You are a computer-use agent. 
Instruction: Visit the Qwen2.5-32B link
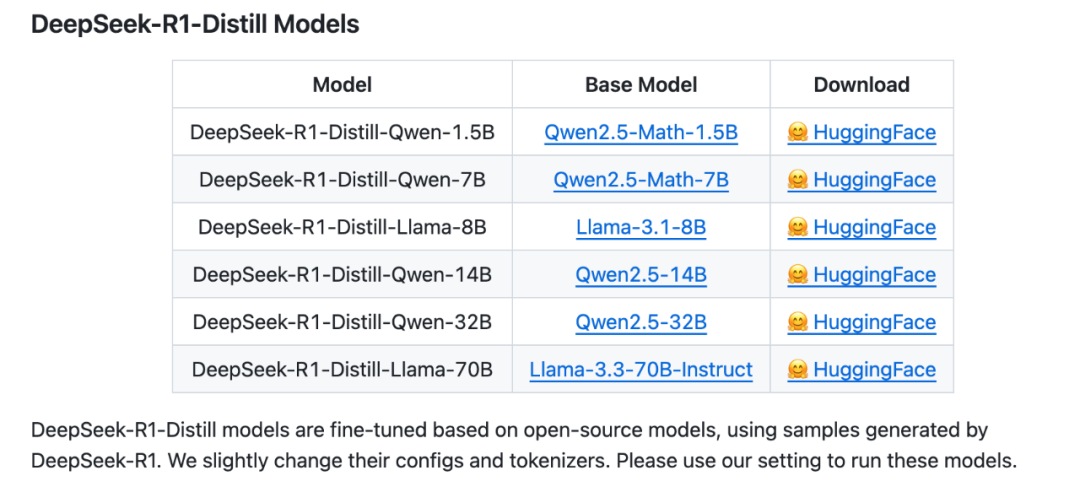tap(641, 322)
